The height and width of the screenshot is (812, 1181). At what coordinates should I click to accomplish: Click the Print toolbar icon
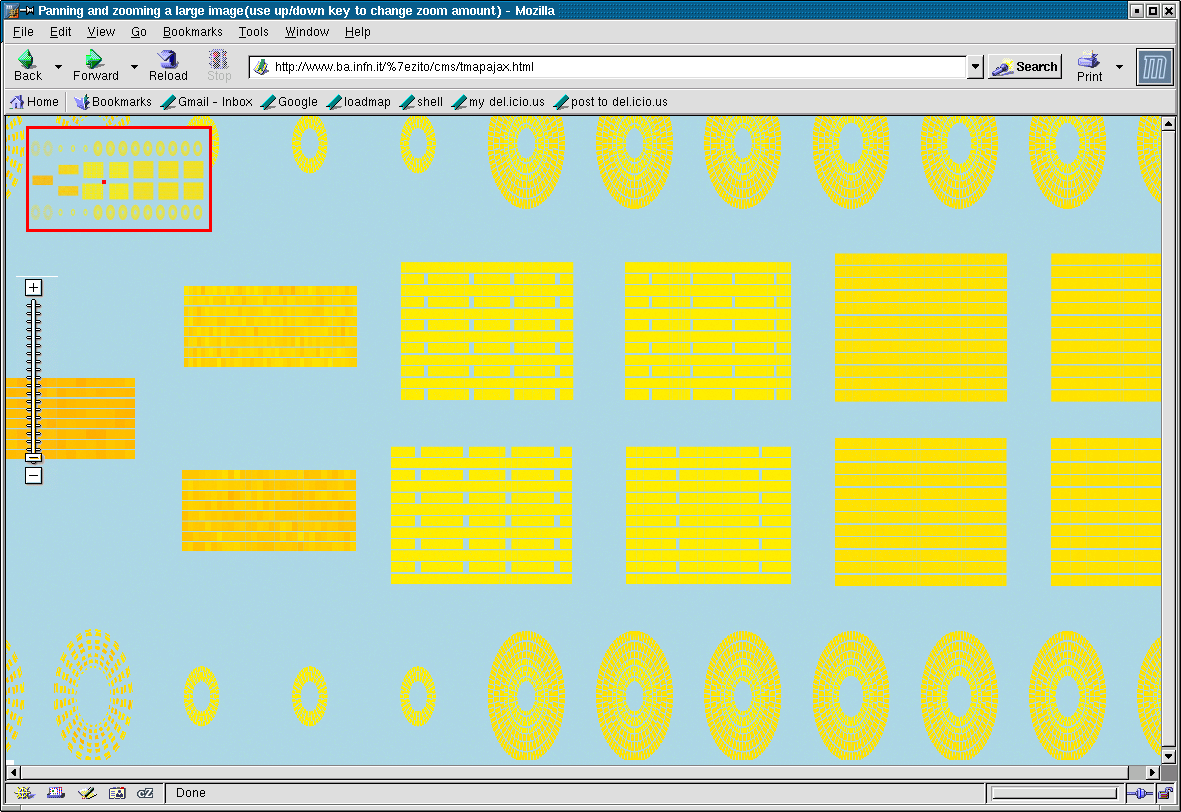1089,66
